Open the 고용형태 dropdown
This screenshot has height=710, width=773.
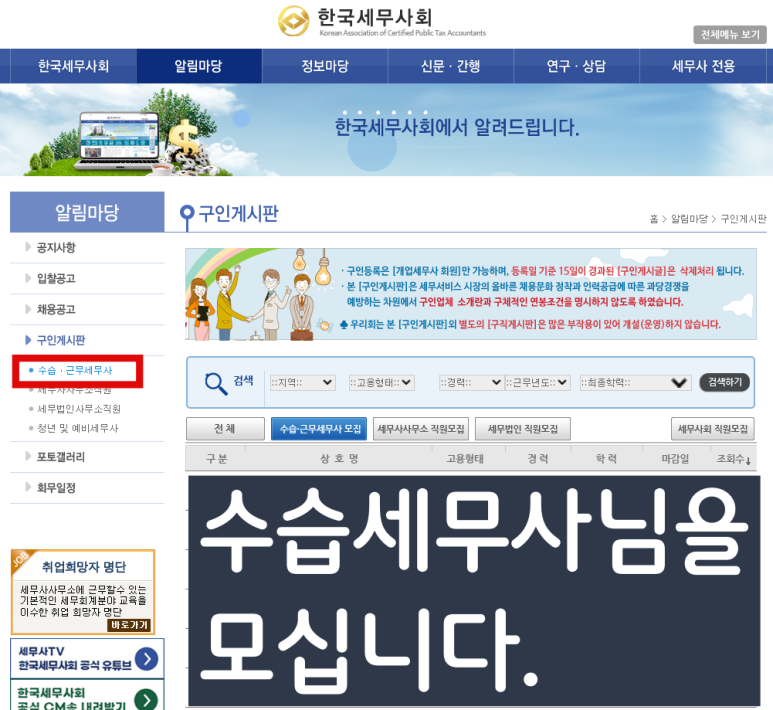click(x=382, y=383)
